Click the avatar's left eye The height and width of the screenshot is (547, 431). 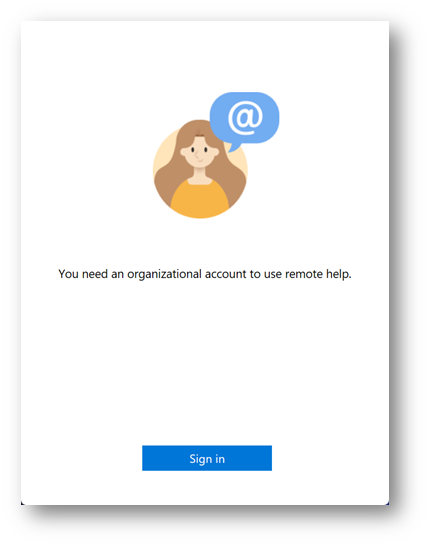[x=193, y=150]
